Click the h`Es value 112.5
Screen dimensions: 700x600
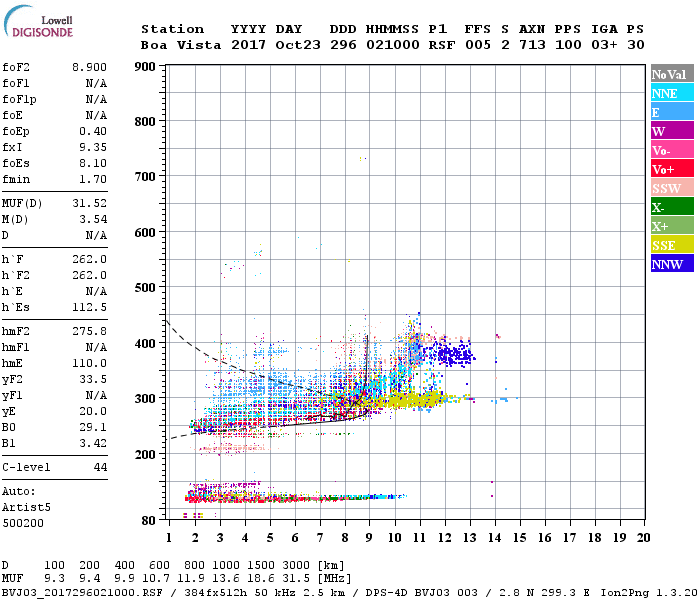coord(89,308)
